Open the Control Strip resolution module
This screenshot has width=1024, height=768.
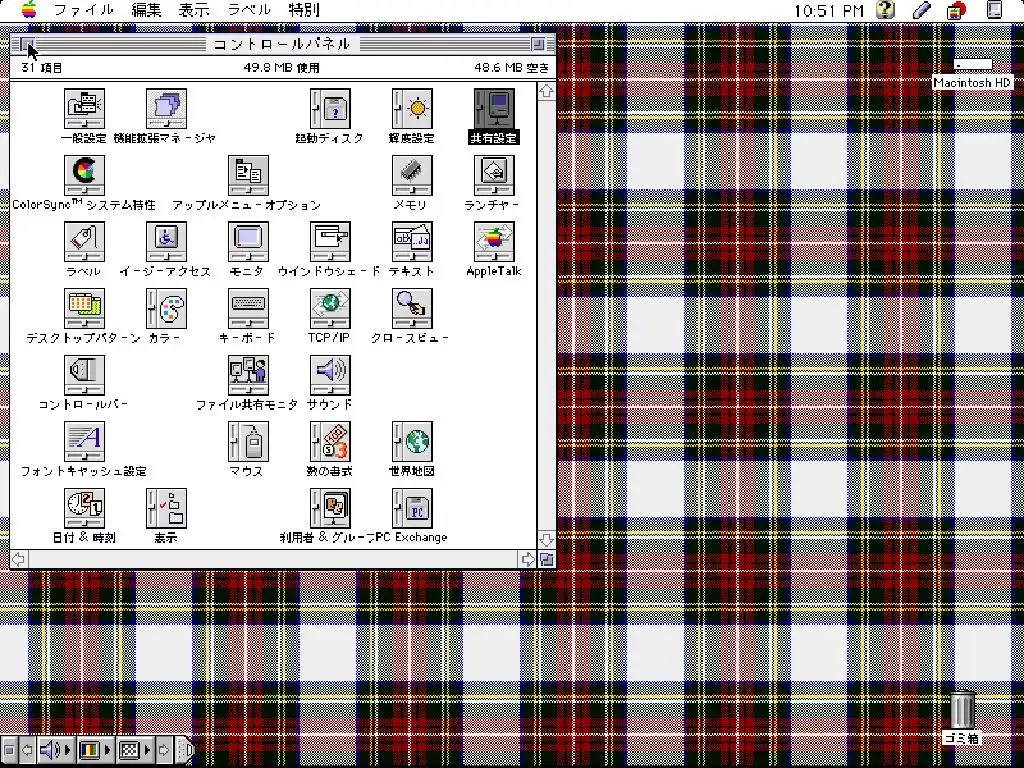(x=135, y=750)
